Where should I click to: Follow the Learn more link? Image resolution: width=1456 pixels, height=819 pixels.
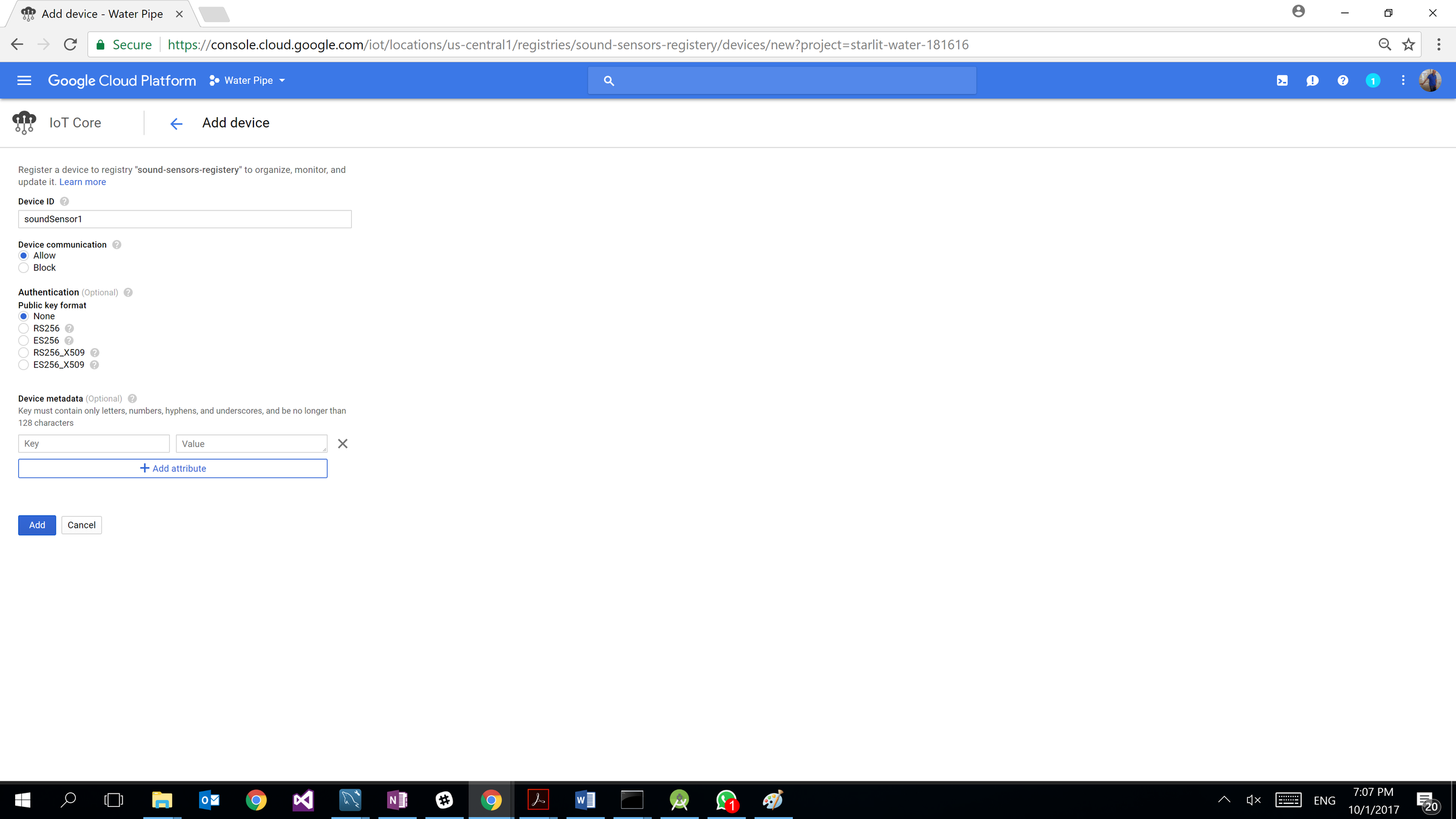point(83,182)
